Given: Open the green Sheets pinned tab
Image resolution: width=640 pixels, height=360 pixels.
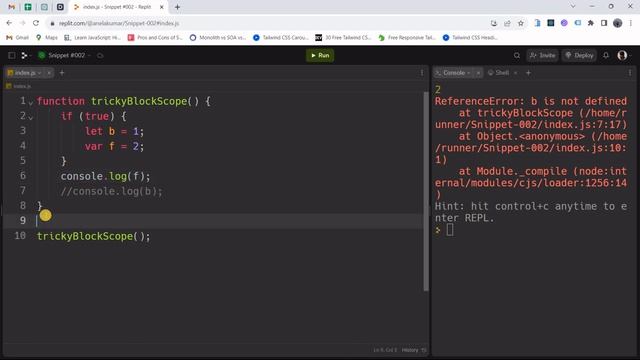Looking at the screenshot, I should coord(28,7).
